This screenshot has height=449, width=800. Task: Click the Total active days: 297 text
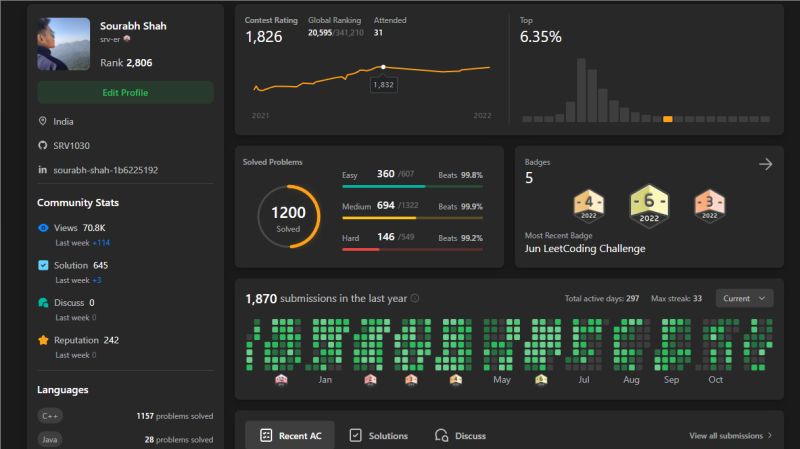point(602,298)
